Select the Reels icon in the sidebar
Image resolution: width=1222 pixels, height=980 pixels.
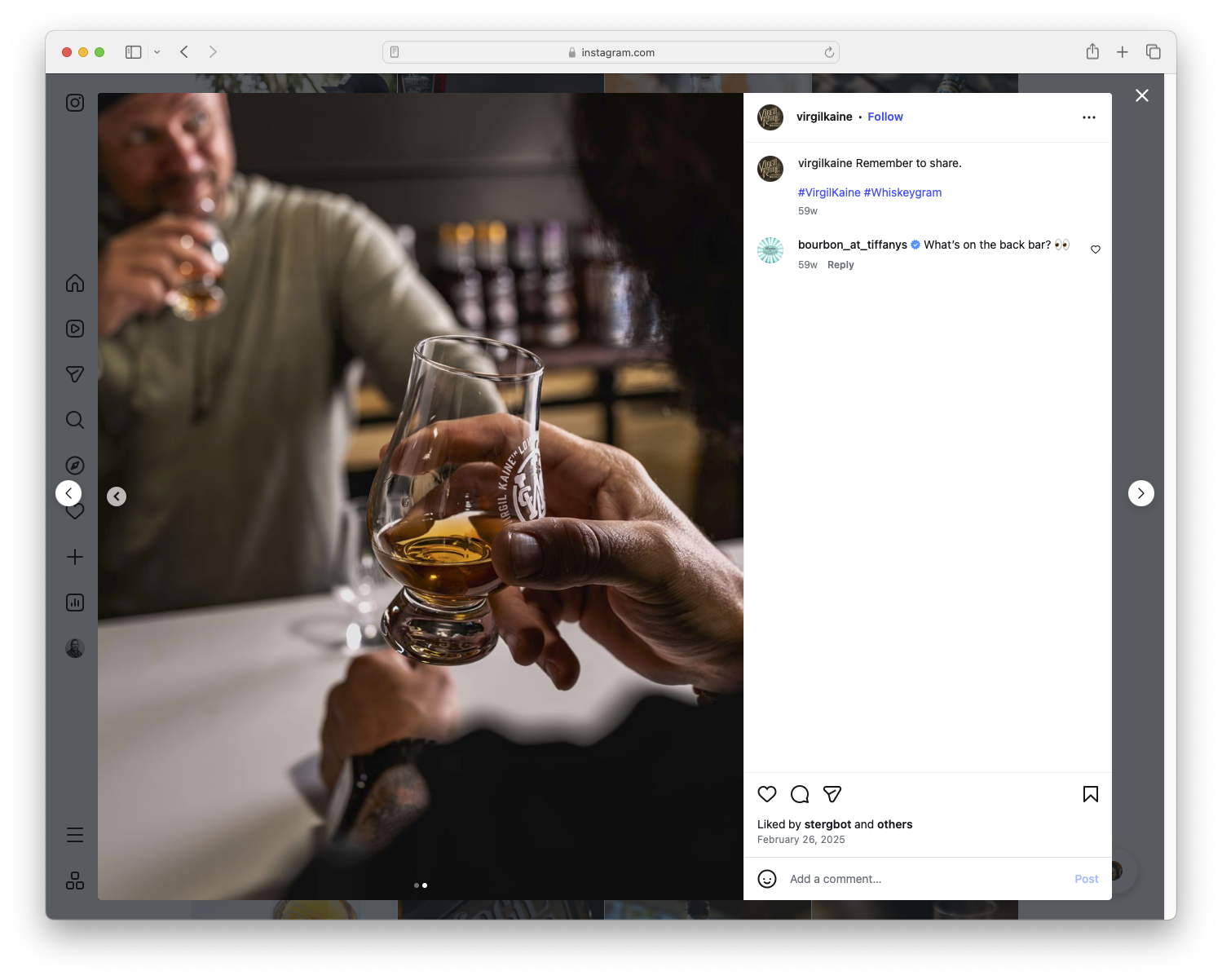point(74,329)
